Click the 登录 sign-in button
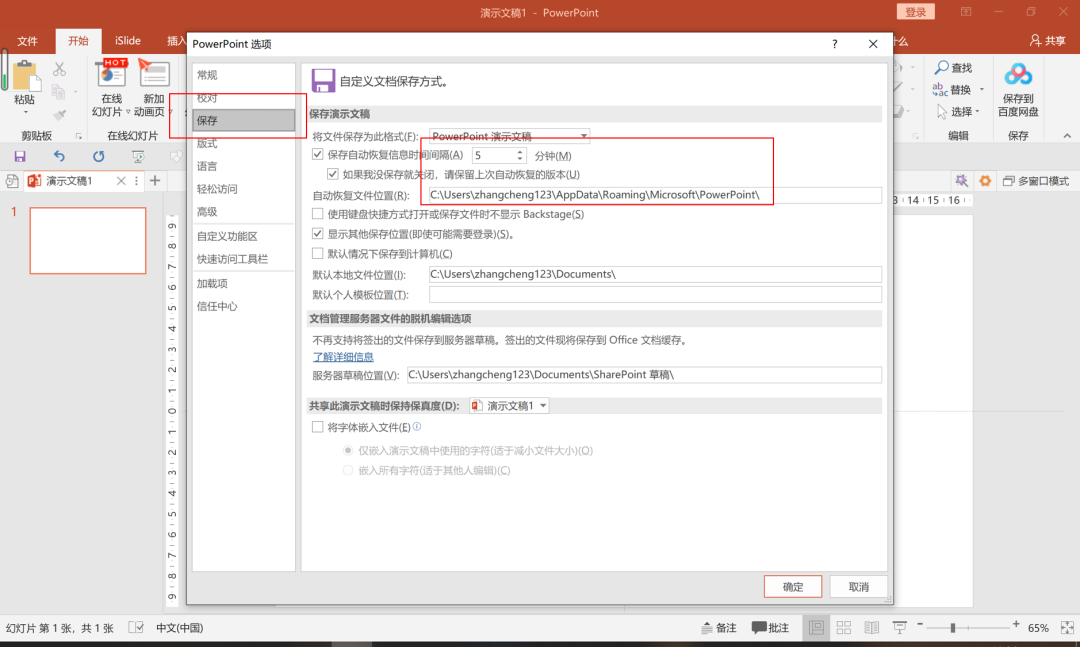Viewport: 1080px width, 647px height. [x=915, y=12]
